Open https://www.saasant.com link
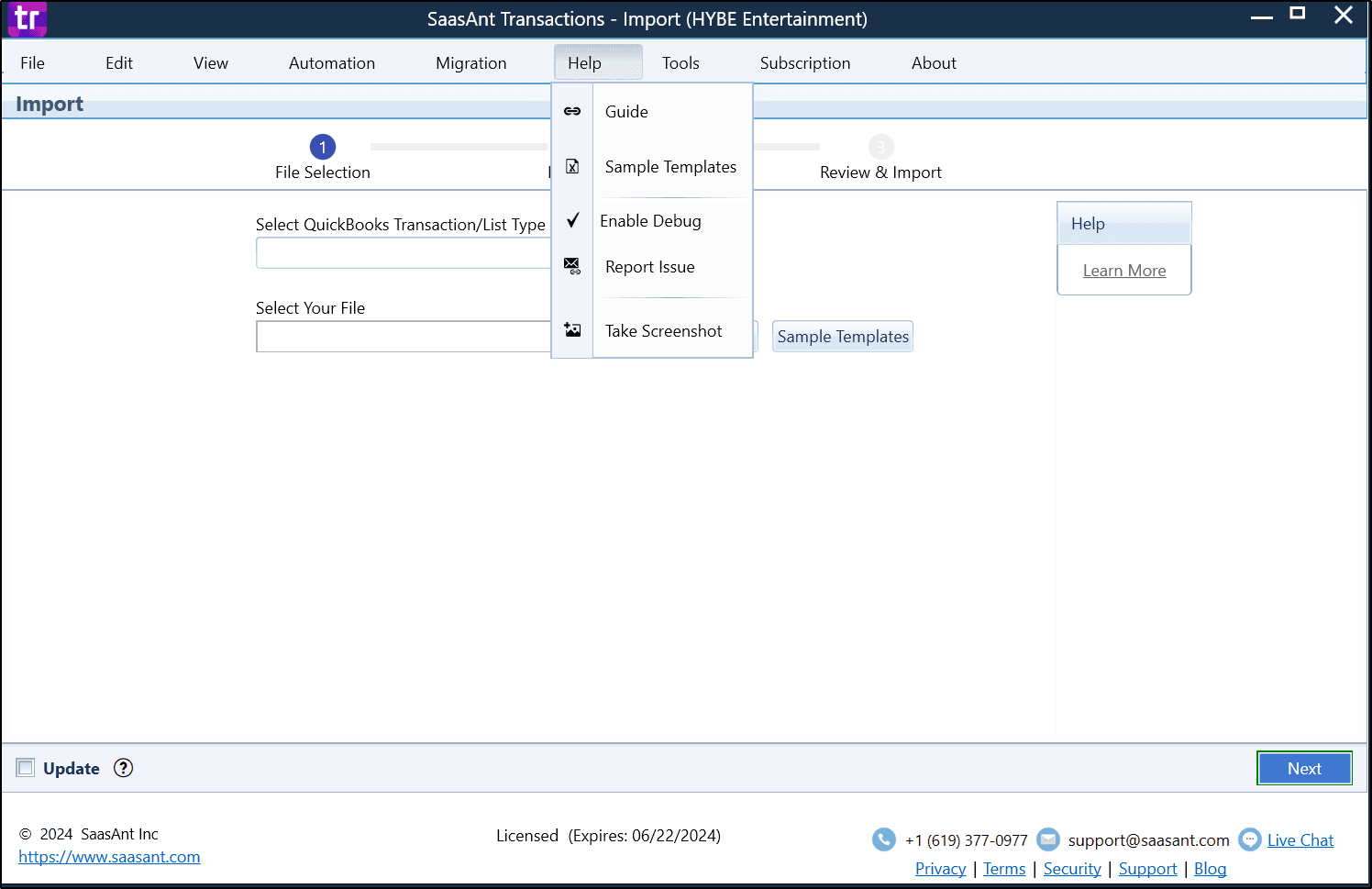This screenshot has width=1372, height=889. (x=109, y=857)
